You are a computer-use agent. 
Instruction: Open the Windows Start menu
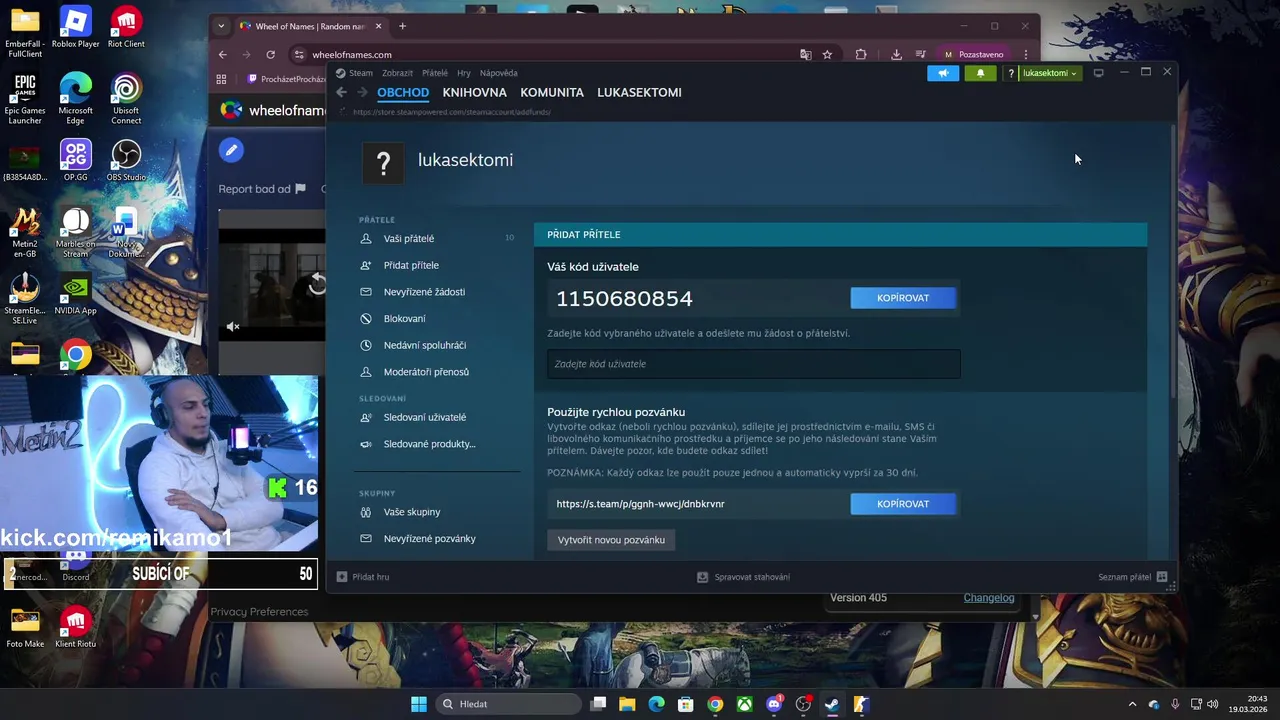[419, 704]
